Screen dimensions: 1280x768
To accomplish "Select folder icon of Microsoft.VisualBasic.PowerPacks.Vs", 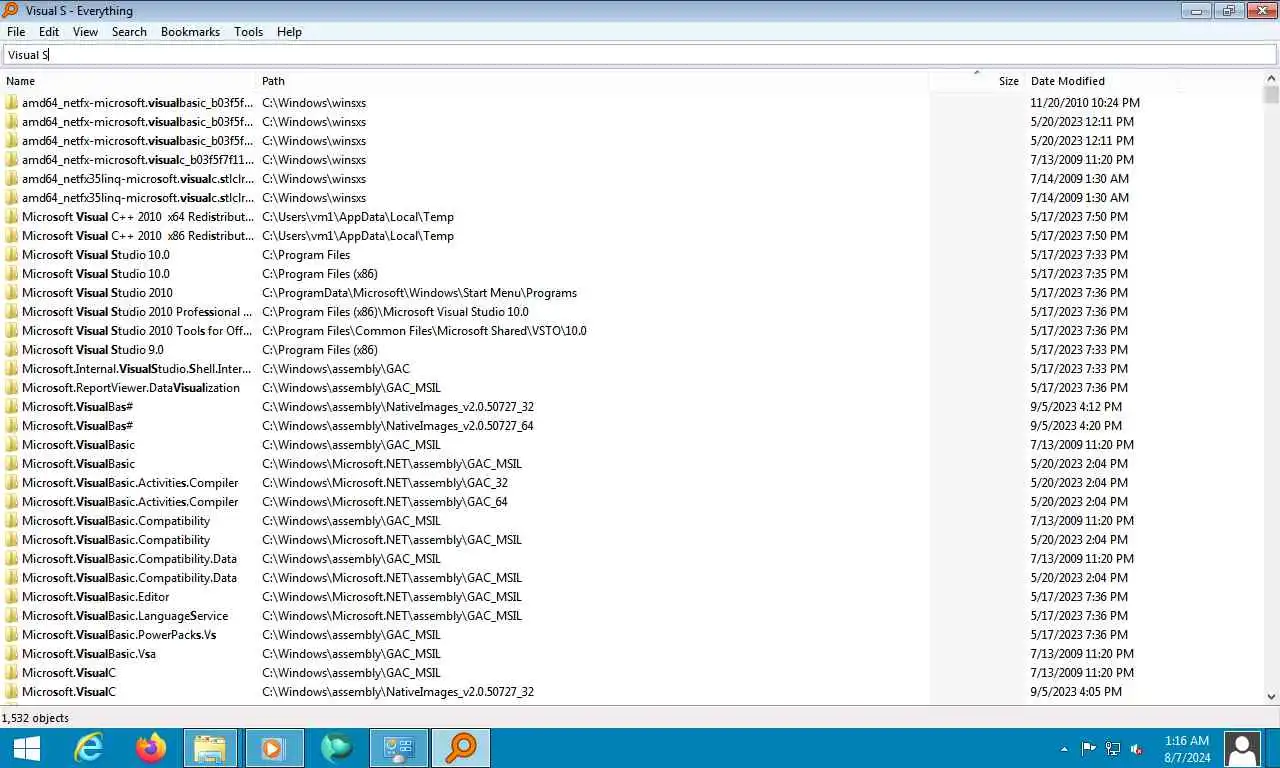I will (12, 635).
